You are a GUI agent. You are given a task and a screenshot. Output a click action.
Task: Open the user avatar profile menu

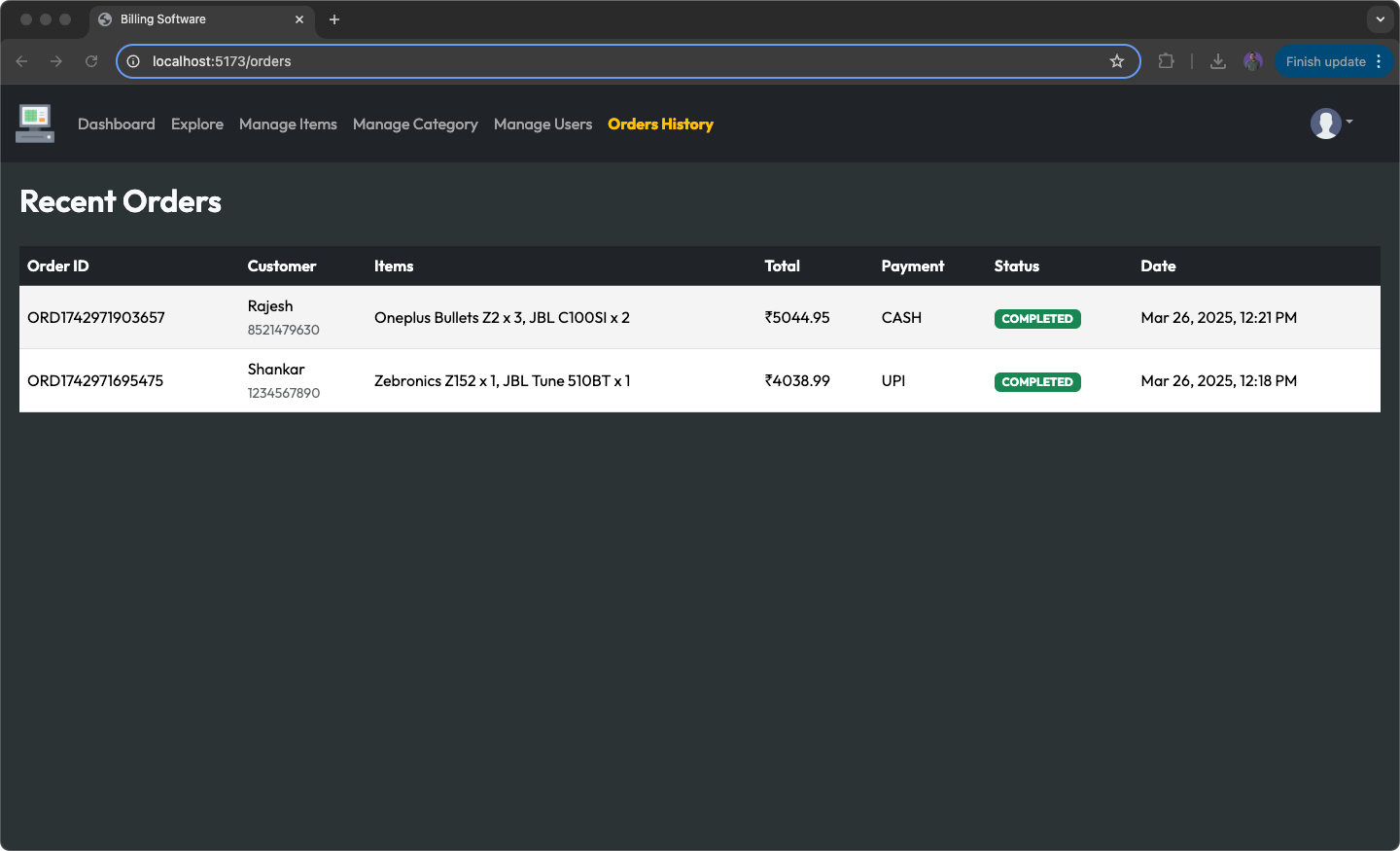click(x=1331, y=124)
